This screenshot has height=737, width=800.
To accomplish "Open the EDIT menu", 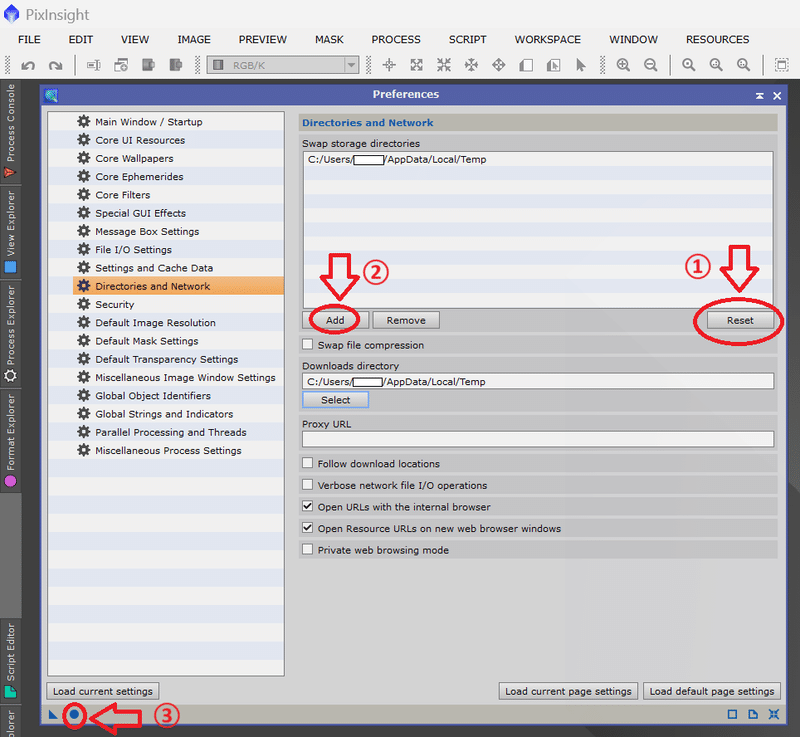I will tap(81, 39).
